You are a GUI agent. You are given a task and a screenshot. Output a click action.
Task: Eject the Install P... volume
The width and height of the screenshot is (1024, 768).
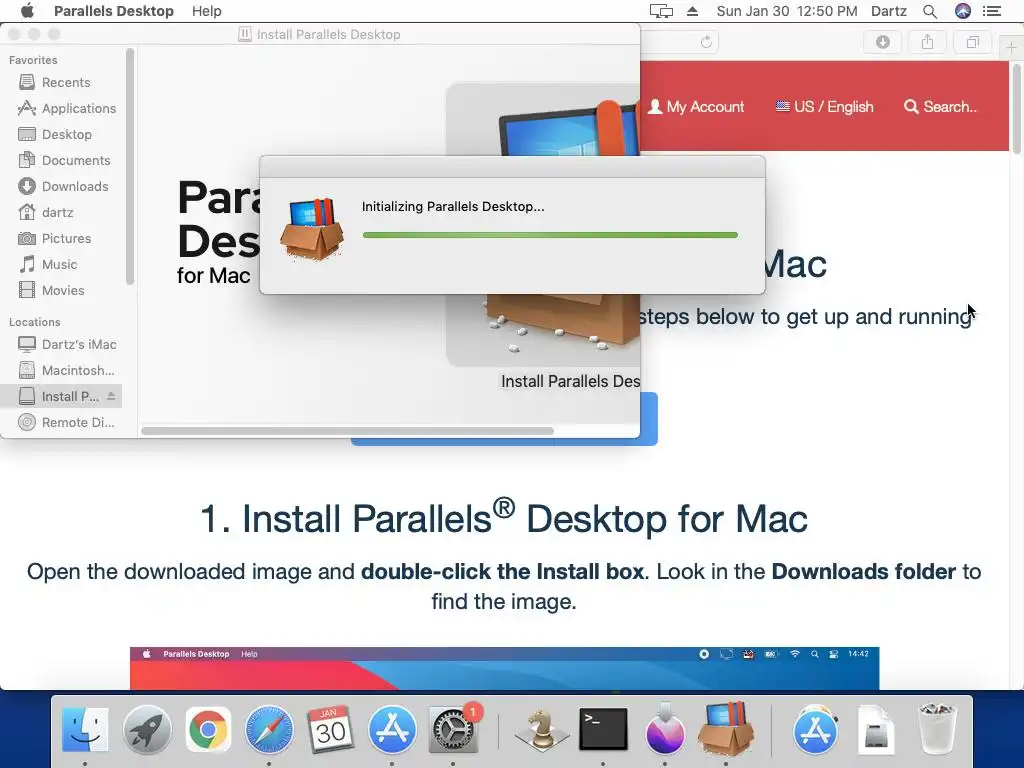point(111,396)
